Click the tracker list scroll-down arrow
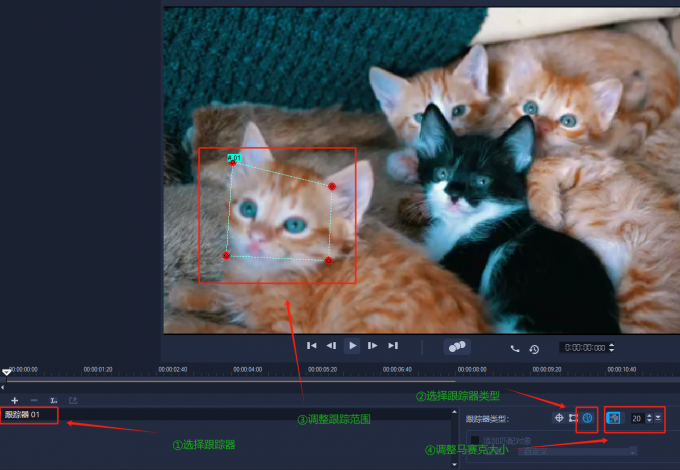Image resolution: width=680 pixels, height=470 pixels. 454,464
